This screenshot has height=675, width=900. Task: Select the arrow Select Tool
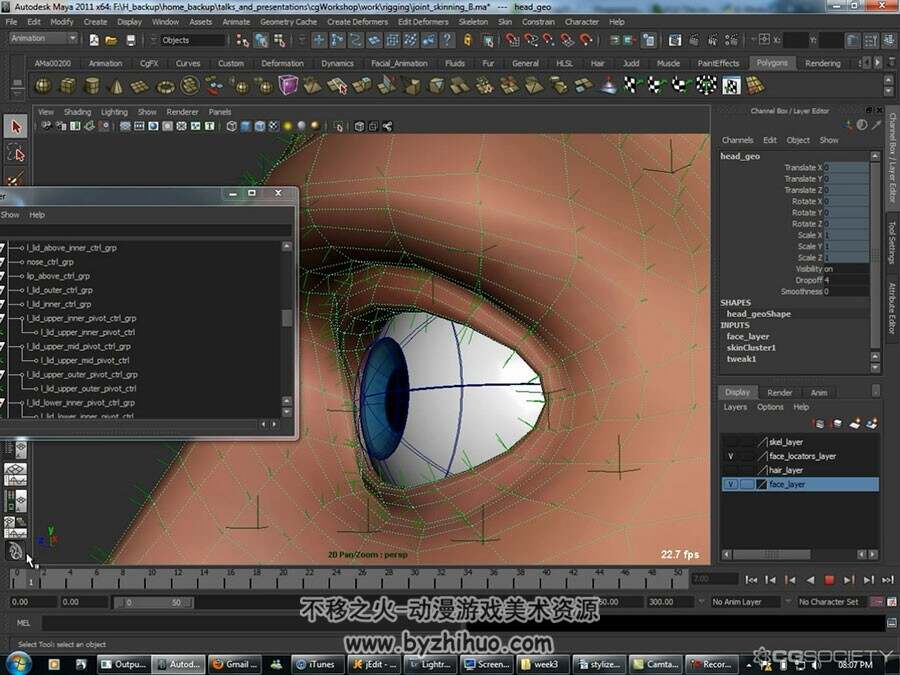(15, 126)
